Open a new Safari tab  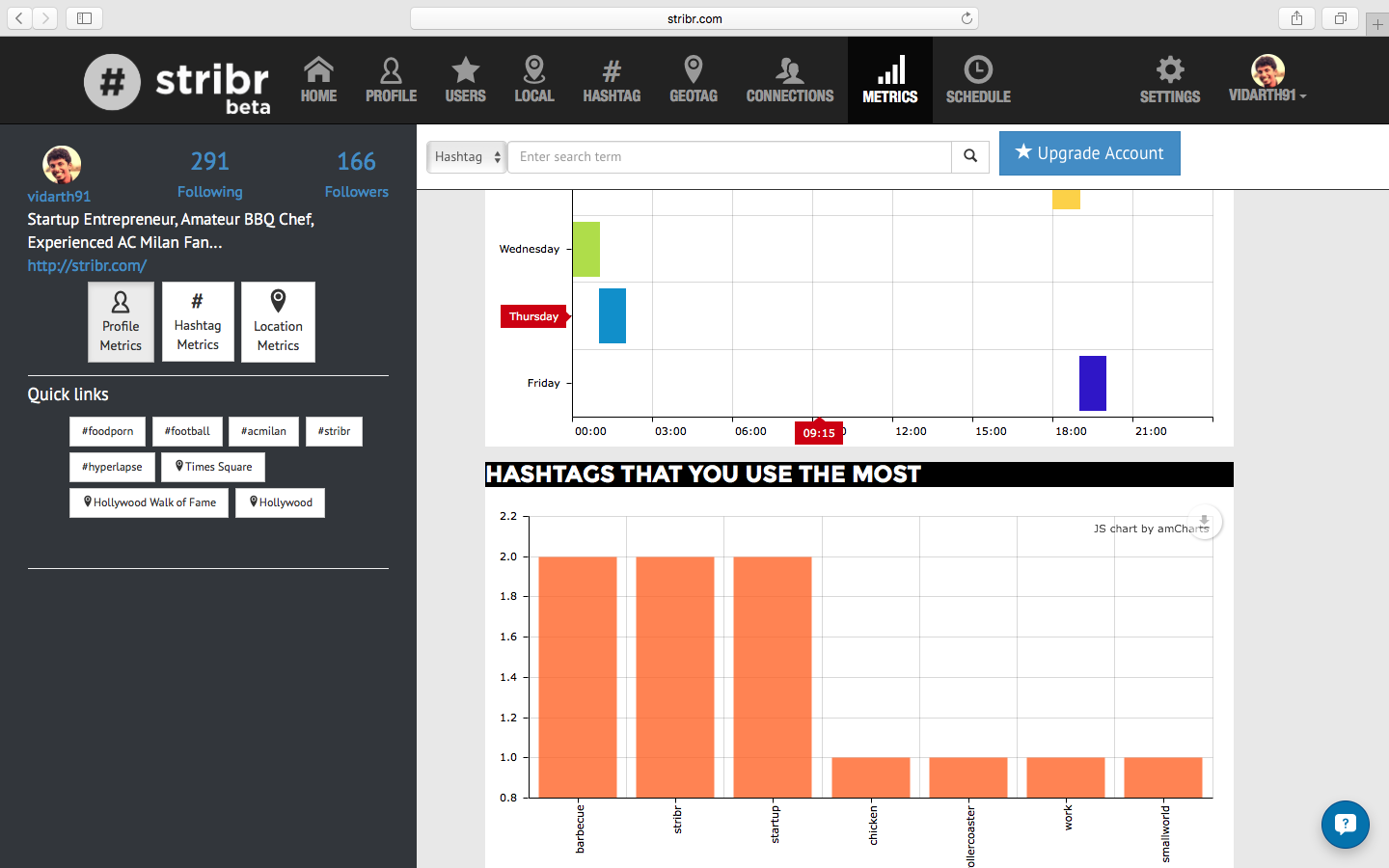tap(1377, 25)
